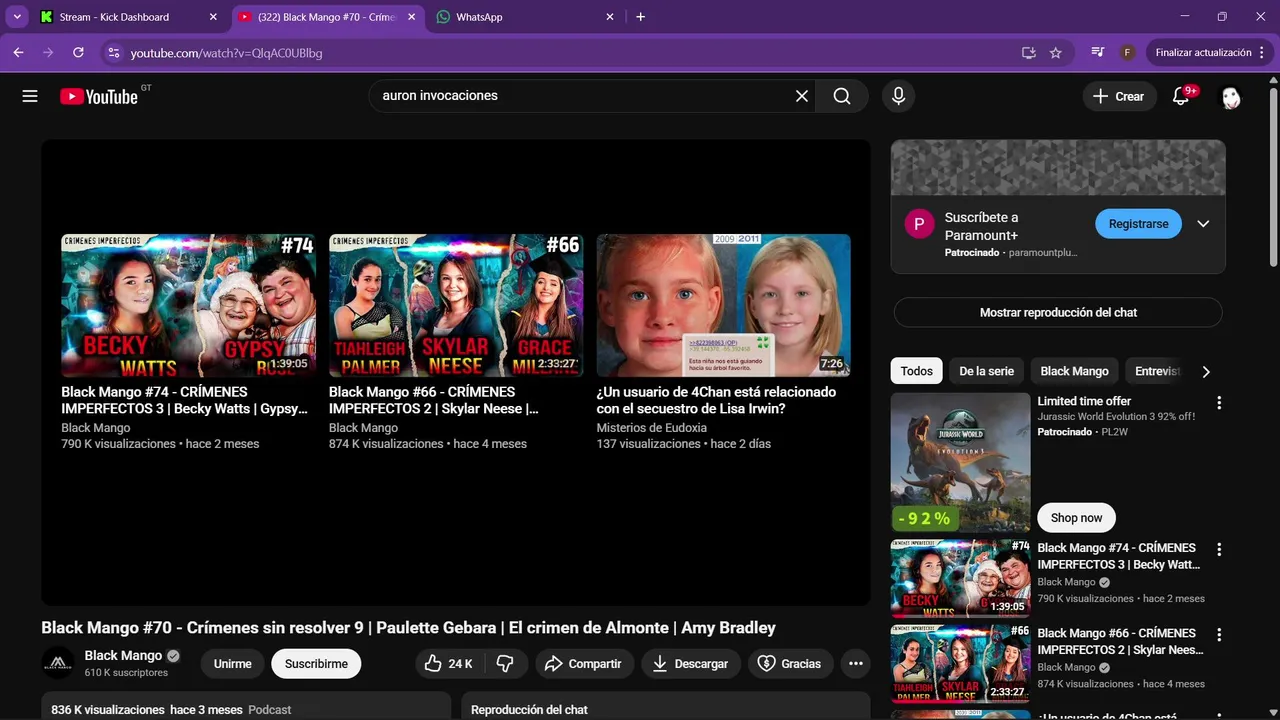Click the Unirme button

[232, 663]
